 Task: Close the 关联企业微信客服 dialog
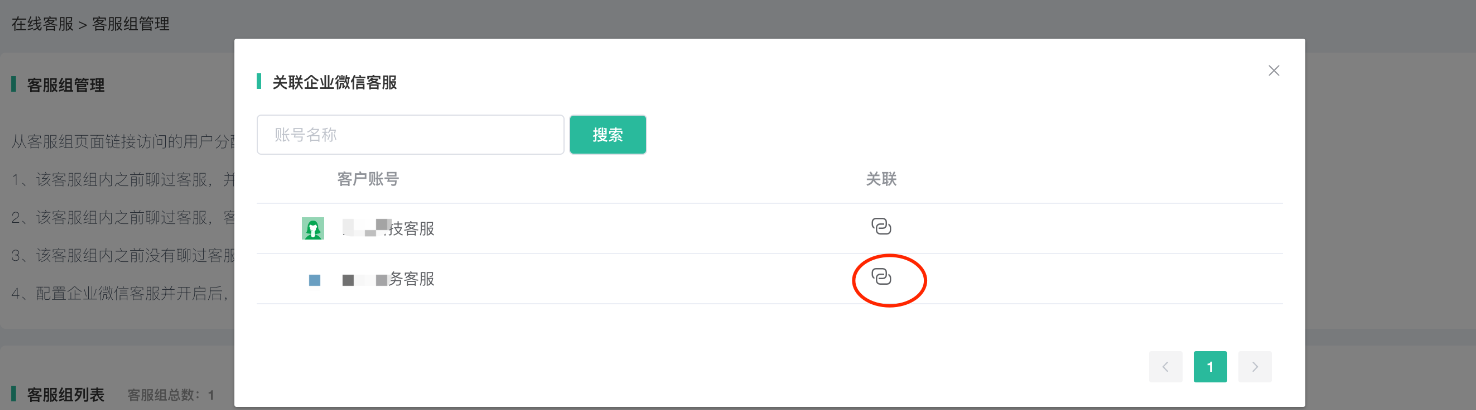pyautogui.click(x=1273, y=71)
